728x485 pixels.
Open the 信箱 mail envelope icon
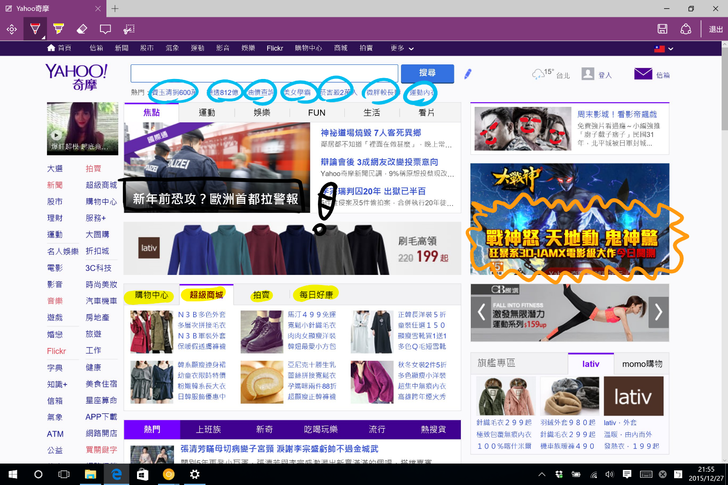click(643, 74)
